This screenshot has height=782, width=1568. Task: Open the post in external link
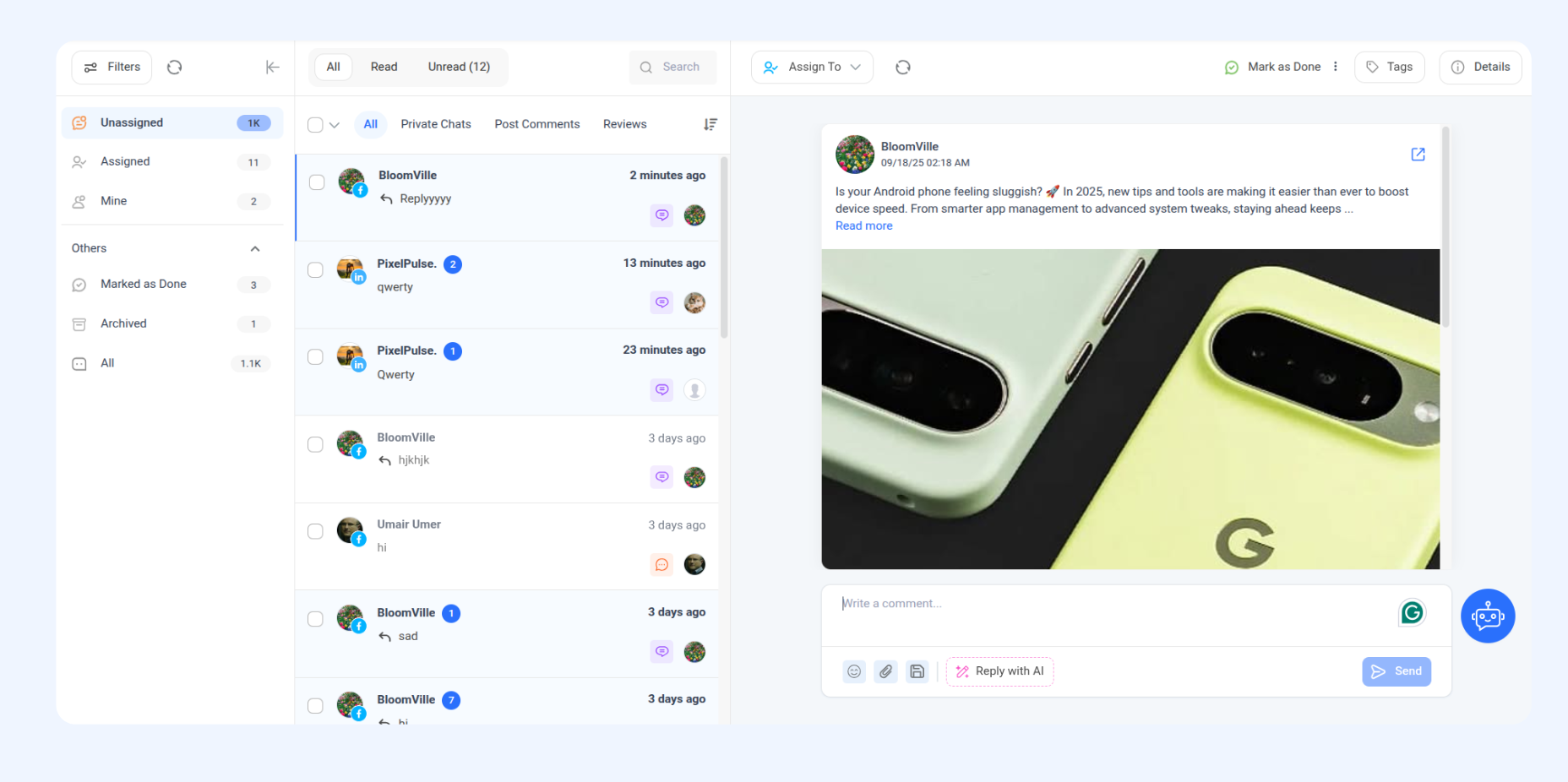click(x=1418, y=155)
